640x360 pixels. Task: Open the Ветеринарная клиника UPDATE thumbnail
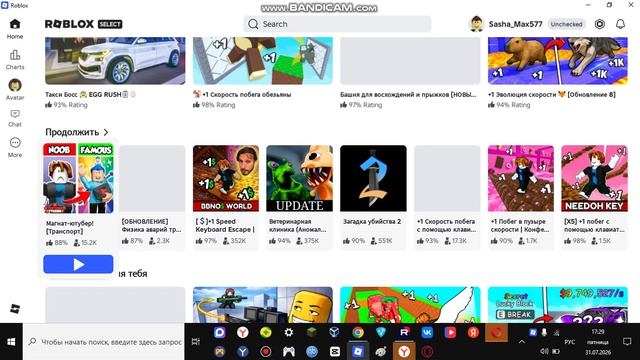[x=300, y=178]
